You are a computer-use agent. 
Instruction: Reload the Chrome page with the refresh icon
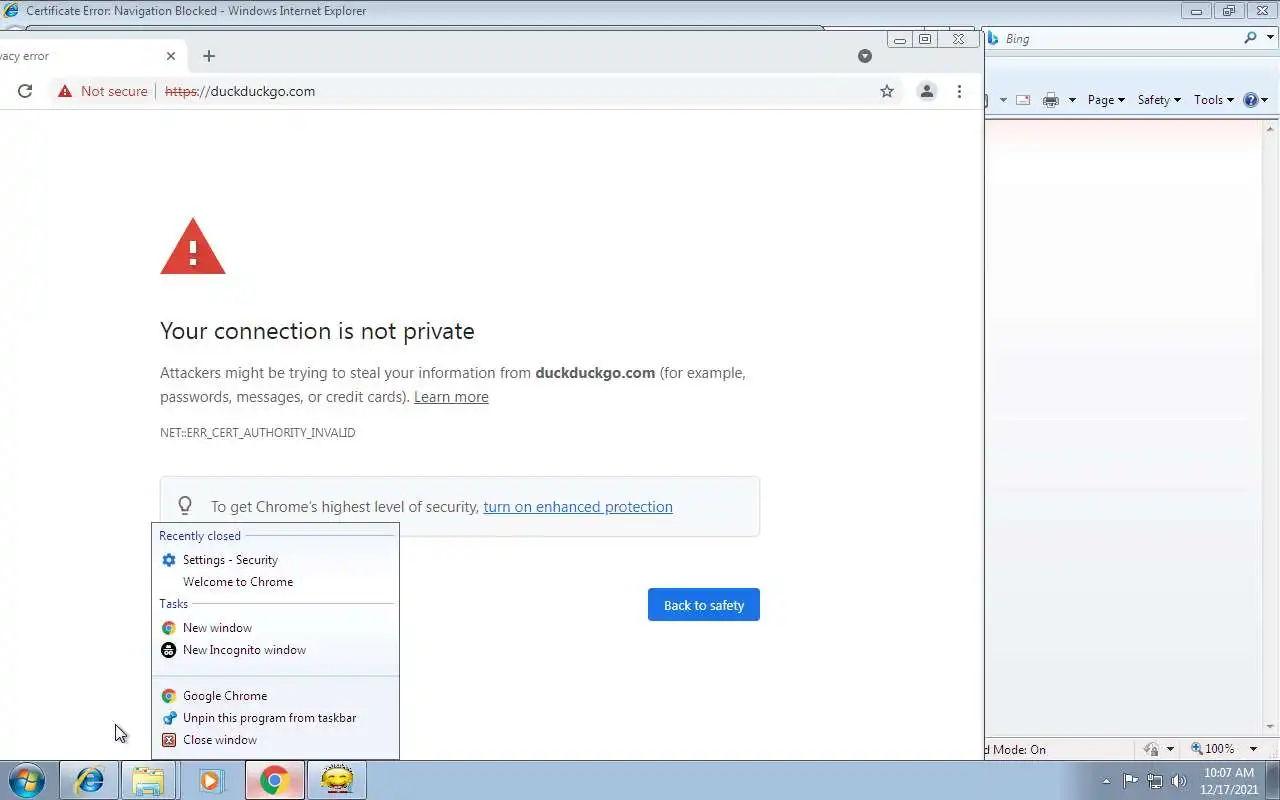tap(25, 91)
